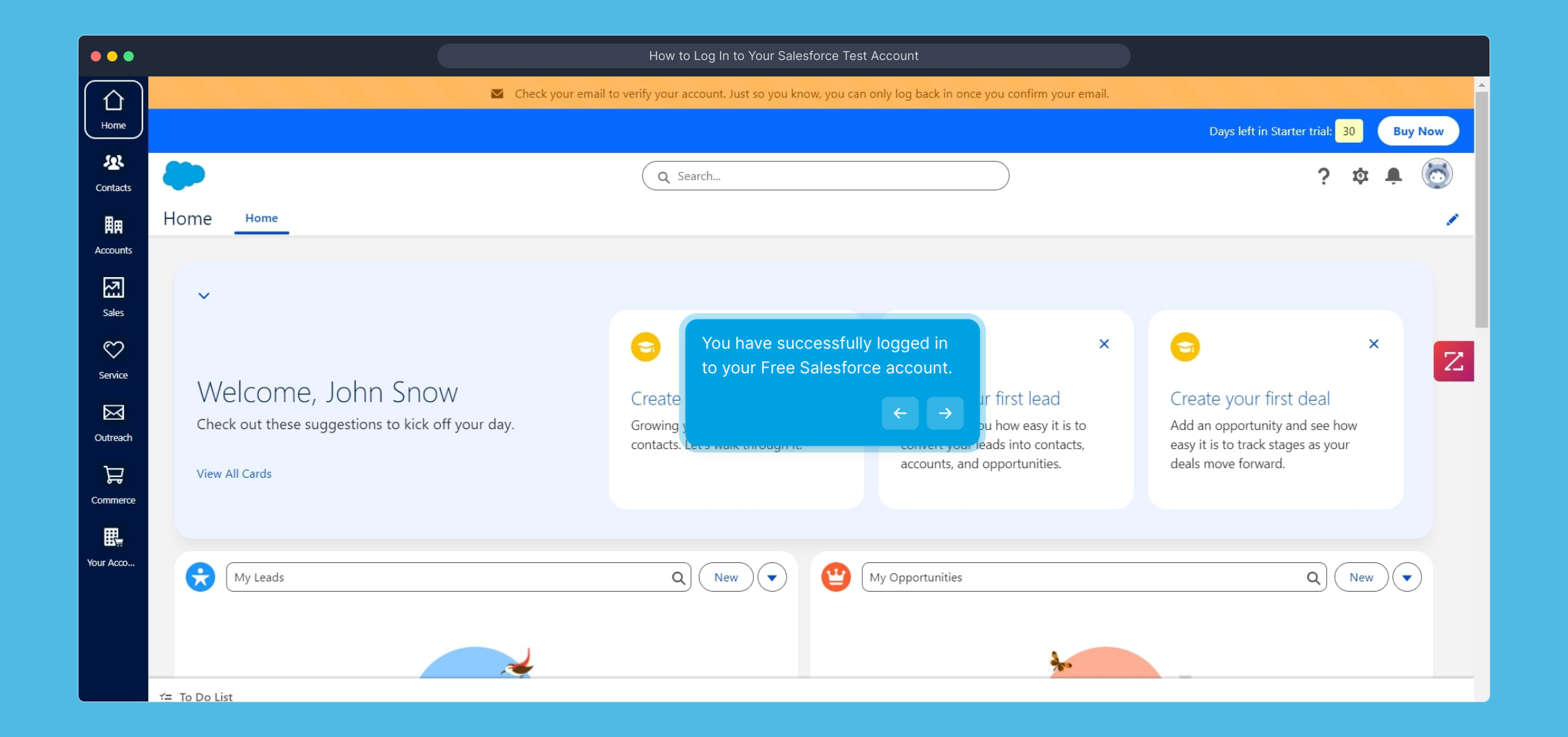
Task: Open the My Opportunities dropdown arrow
Action: 1406,577
